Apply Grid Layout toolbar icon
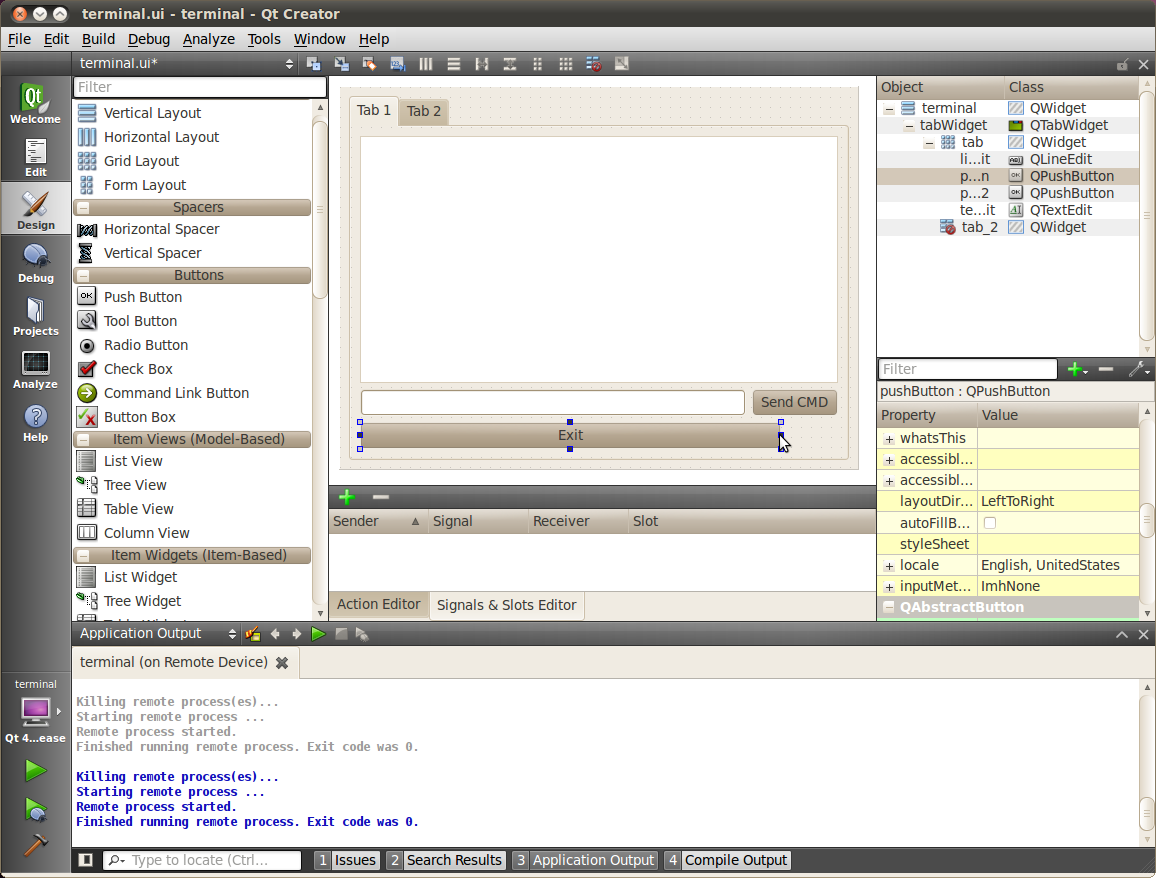This screenshot has width=1156, height=878. click(x=565, y=64)
